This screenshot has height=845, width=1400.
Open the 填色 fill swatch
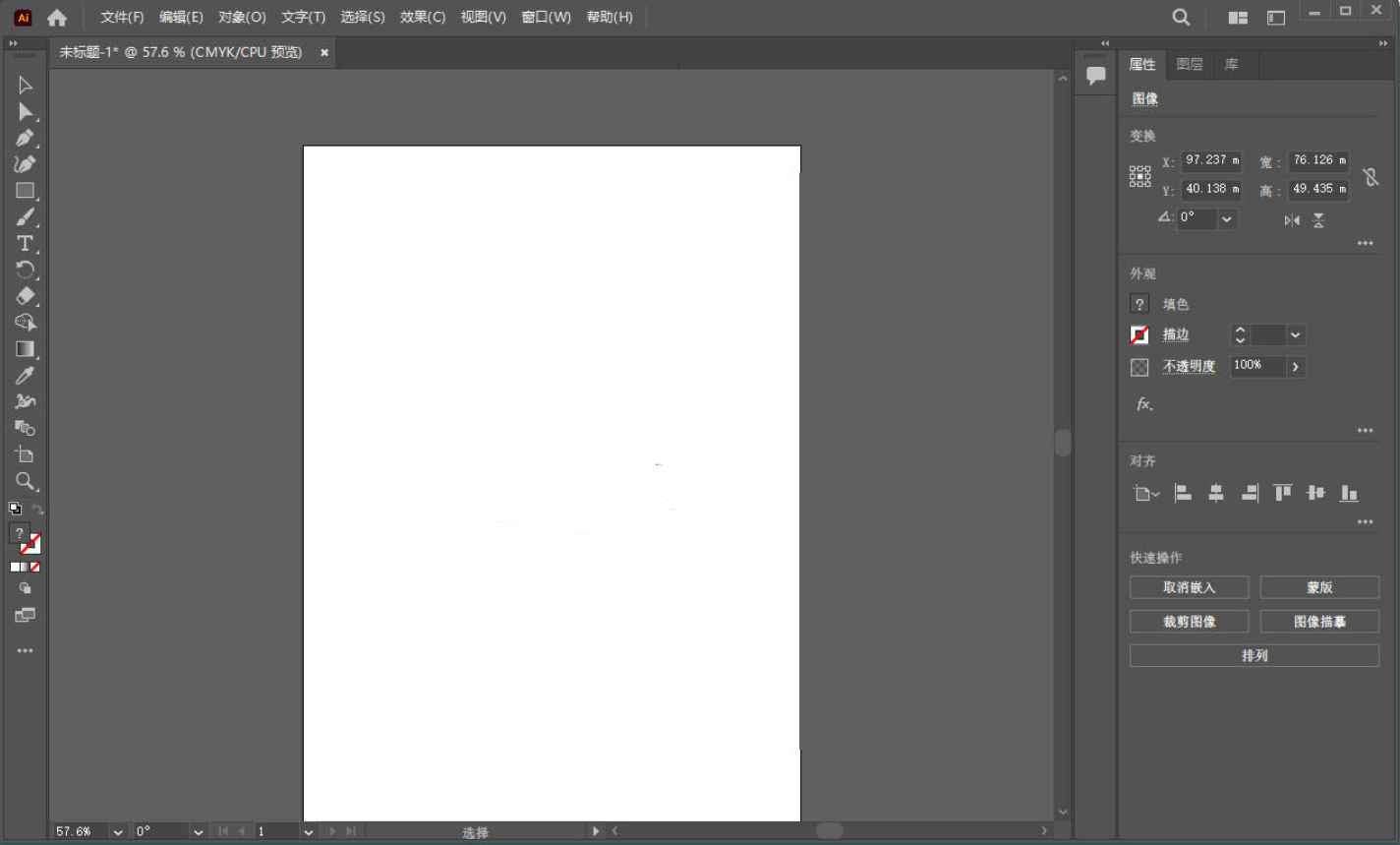pyautogui.click(x=1139, y=305)
